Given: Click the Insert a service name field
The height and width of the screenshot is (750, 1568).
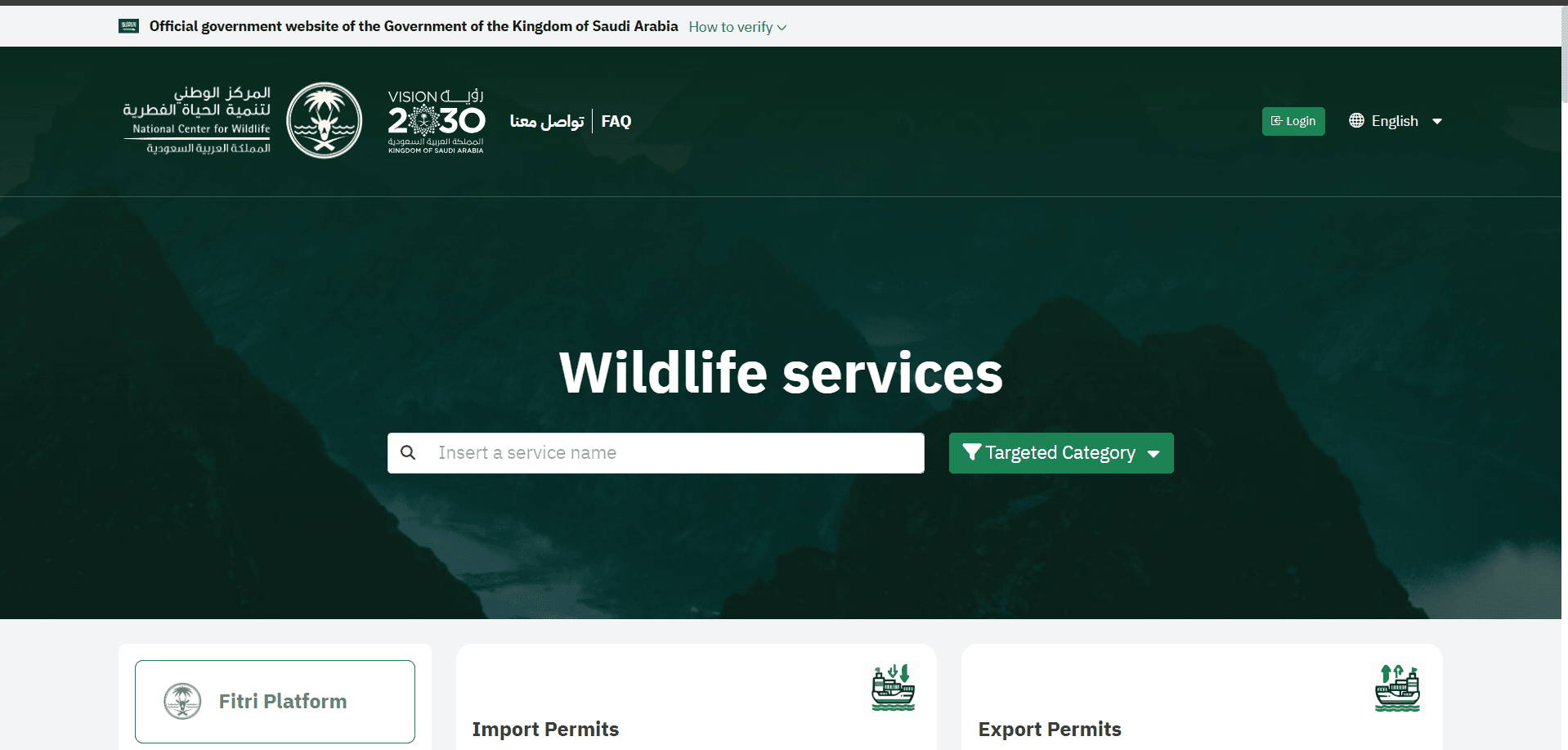Looking at the screenshot, I should point(654,452).
